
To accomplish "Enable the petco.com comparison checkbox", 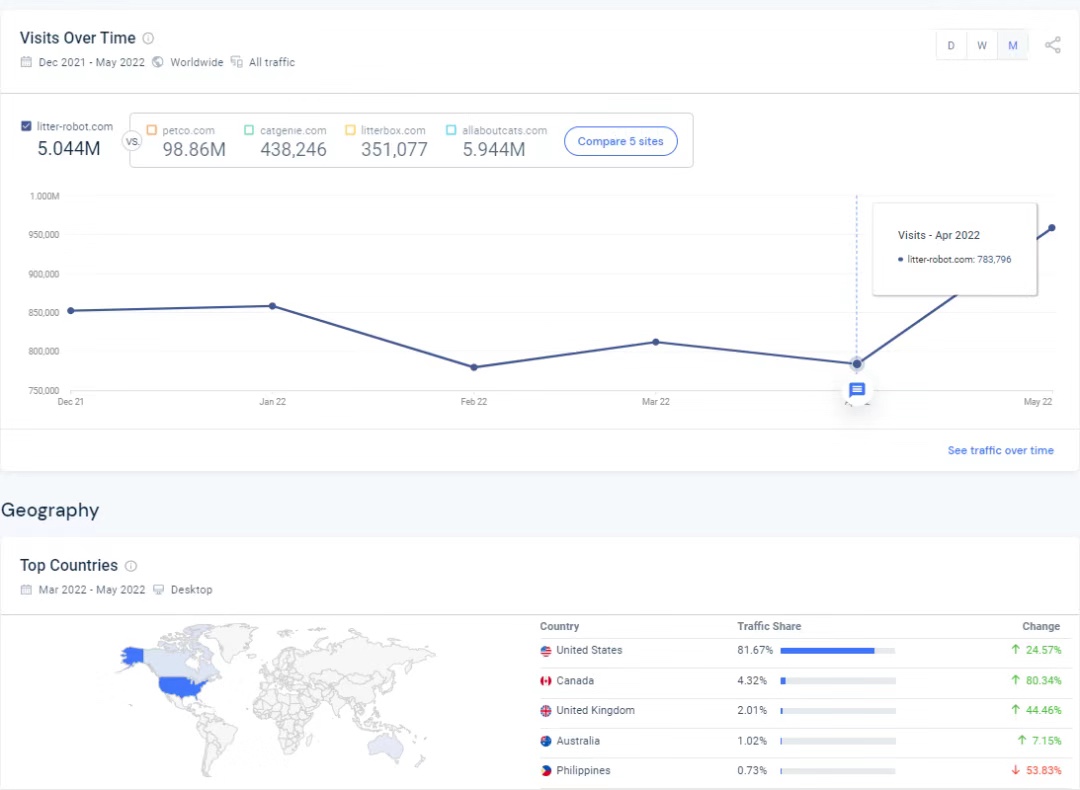I will click(x=152, y=130).
